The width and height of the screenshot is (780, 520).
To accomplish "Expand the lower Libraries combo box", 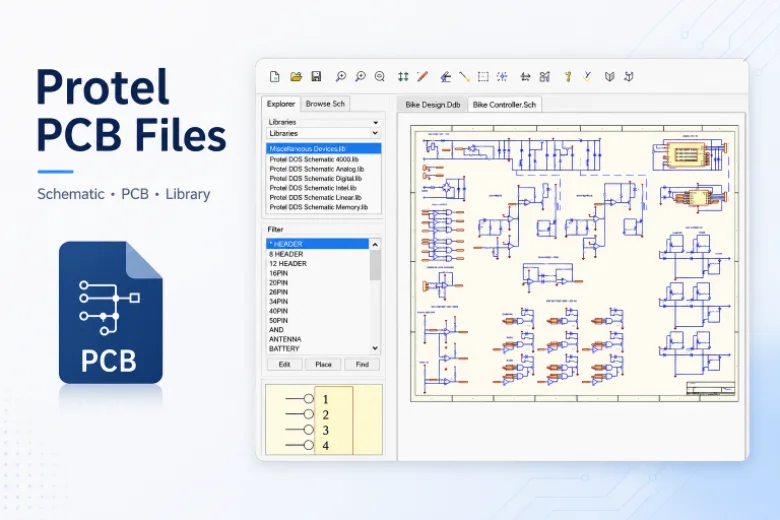I will (x=376, y=133).
